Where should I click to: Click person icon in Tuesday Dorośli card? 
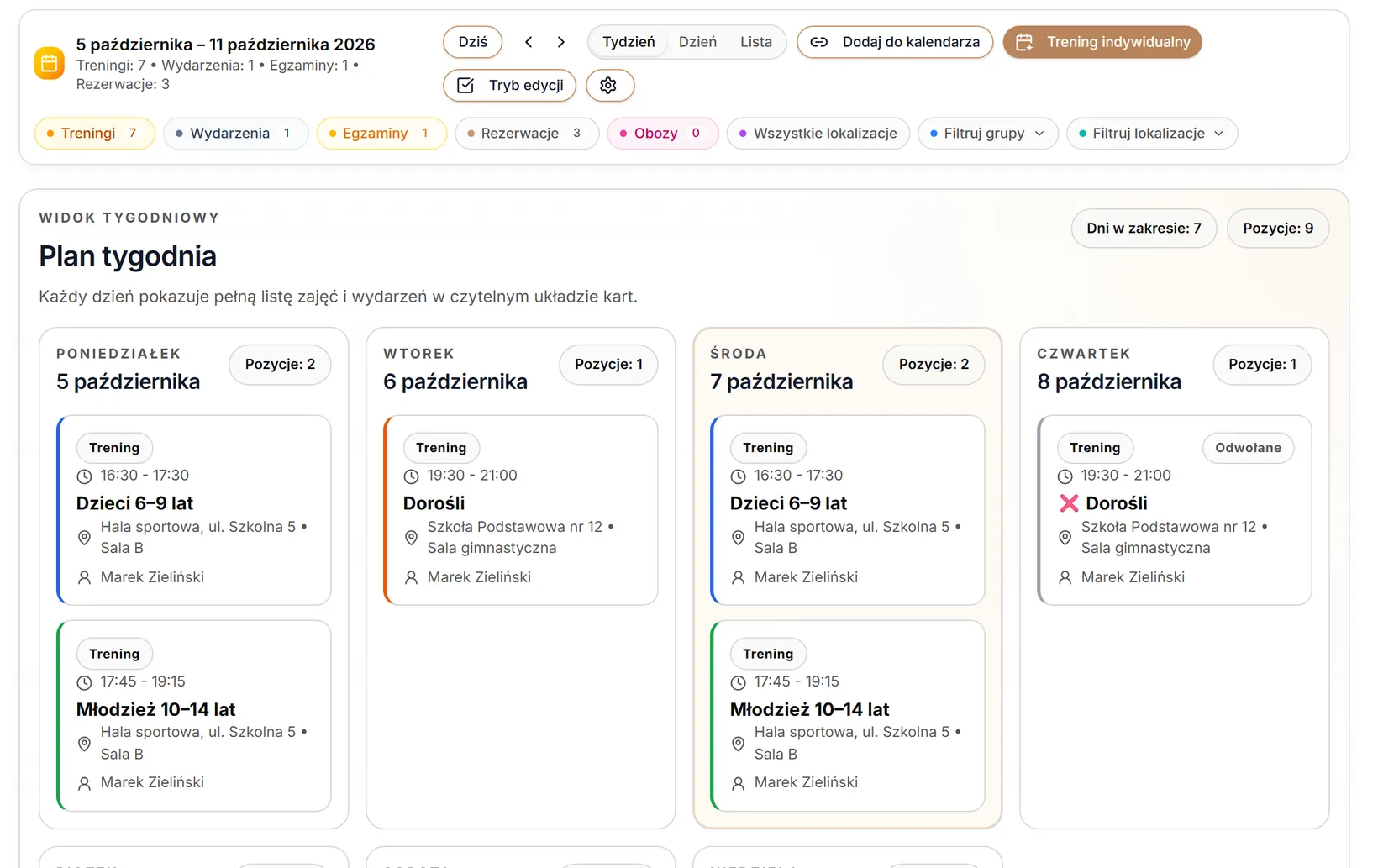tap(411, 577)
